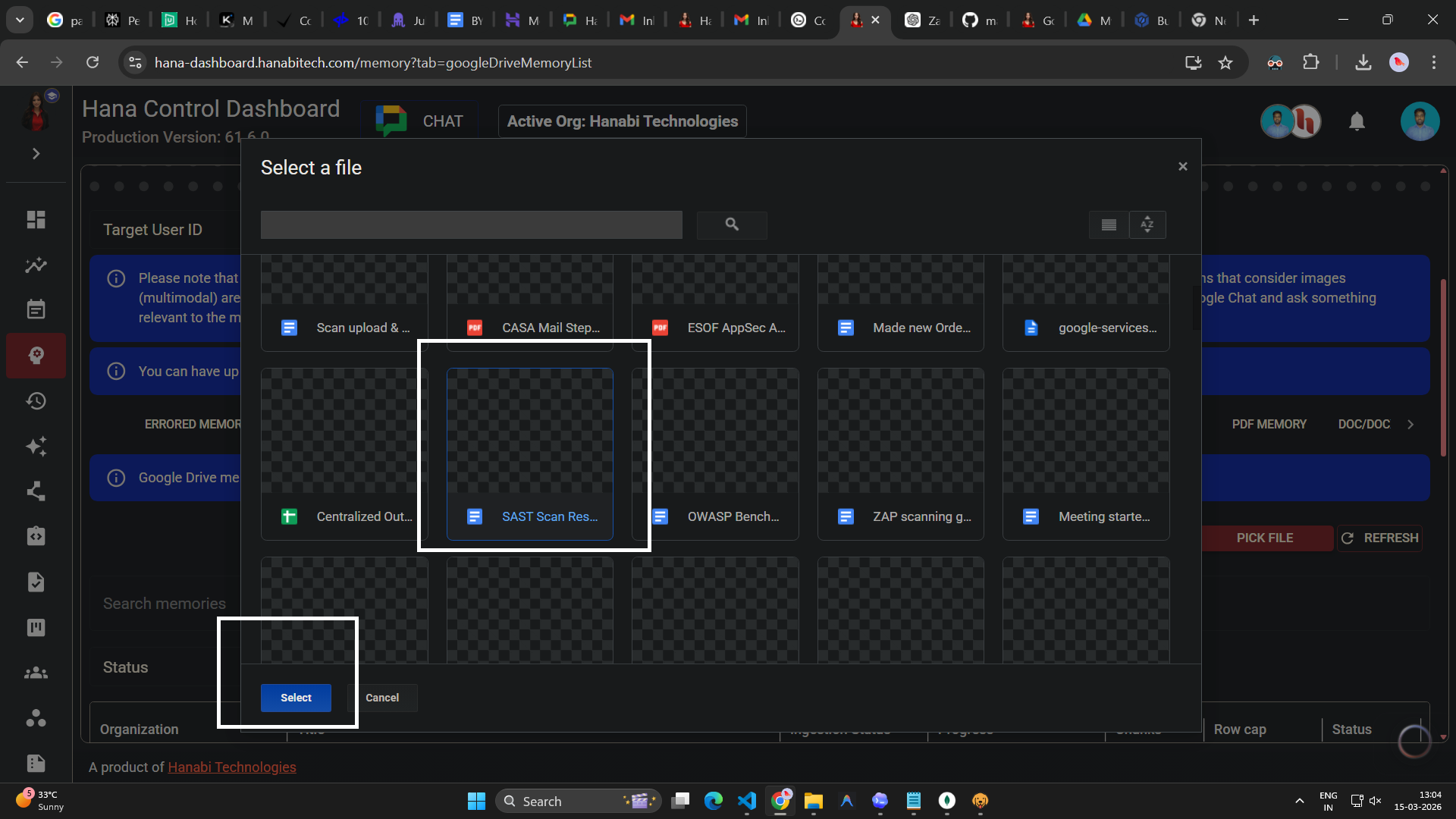Open the Analytics trends icon in sidebar
The height and width of the screenshot is (819, 1456).
[36, 265]
